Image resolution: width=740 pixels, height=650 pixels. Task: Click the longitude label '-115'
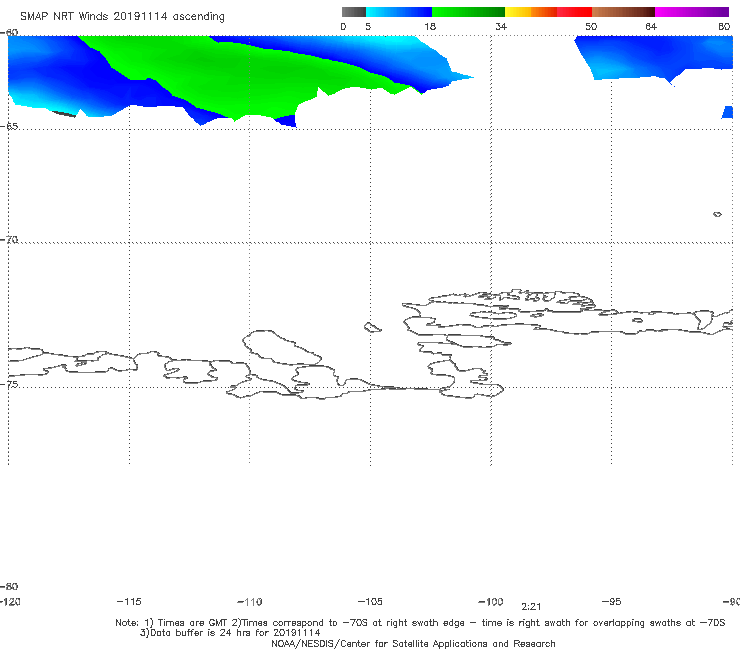coord(129,602)
